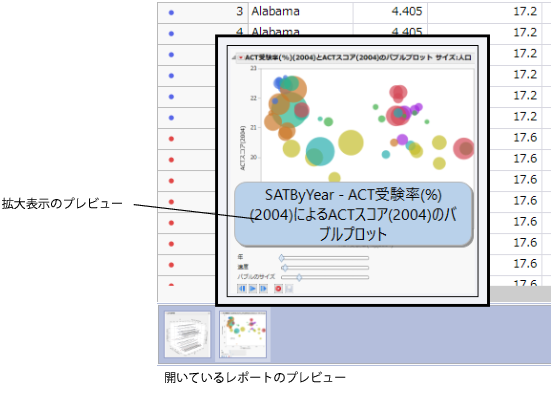The width and height of the screenshot is (554, 394).
Task: Click the 4.405 value in row 3
Action: pyautogui.click(x=407, y=11)
